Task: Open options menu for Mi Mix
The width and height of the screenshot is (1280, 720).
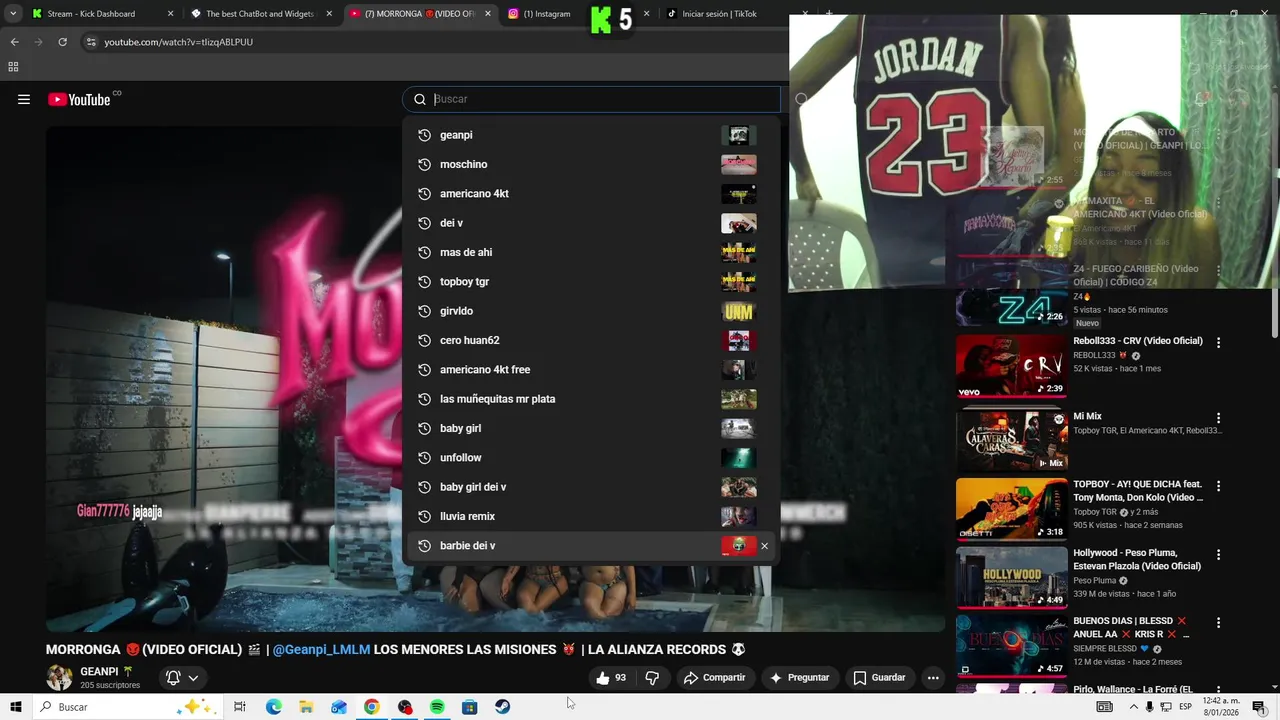Action: (x=1218, y=418)
